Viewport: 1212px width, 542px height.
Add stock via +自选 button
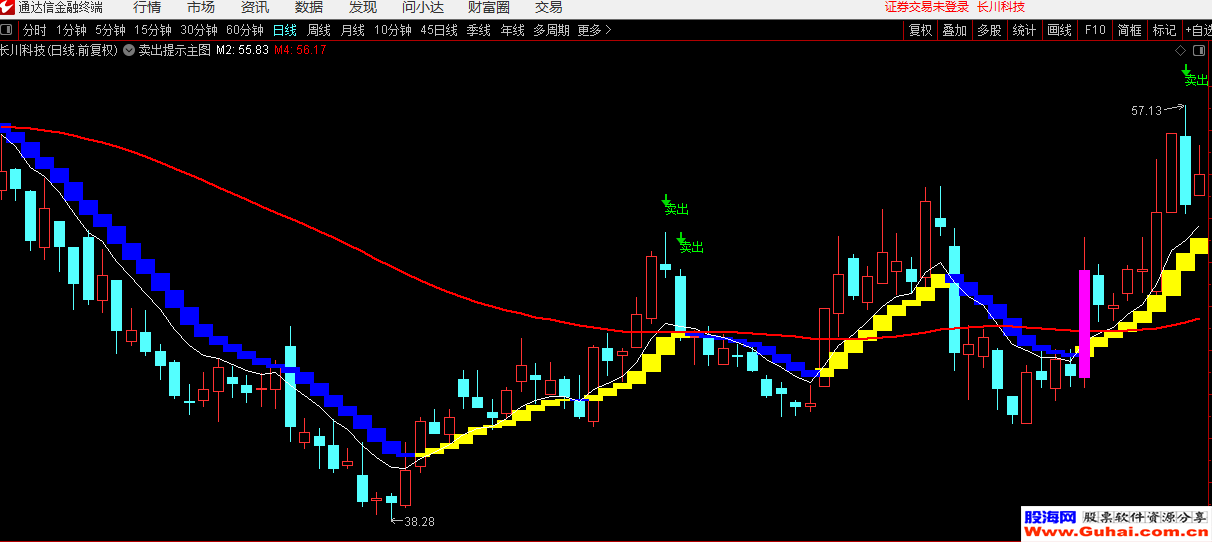pyautogui.click(x=1197, y=30)
